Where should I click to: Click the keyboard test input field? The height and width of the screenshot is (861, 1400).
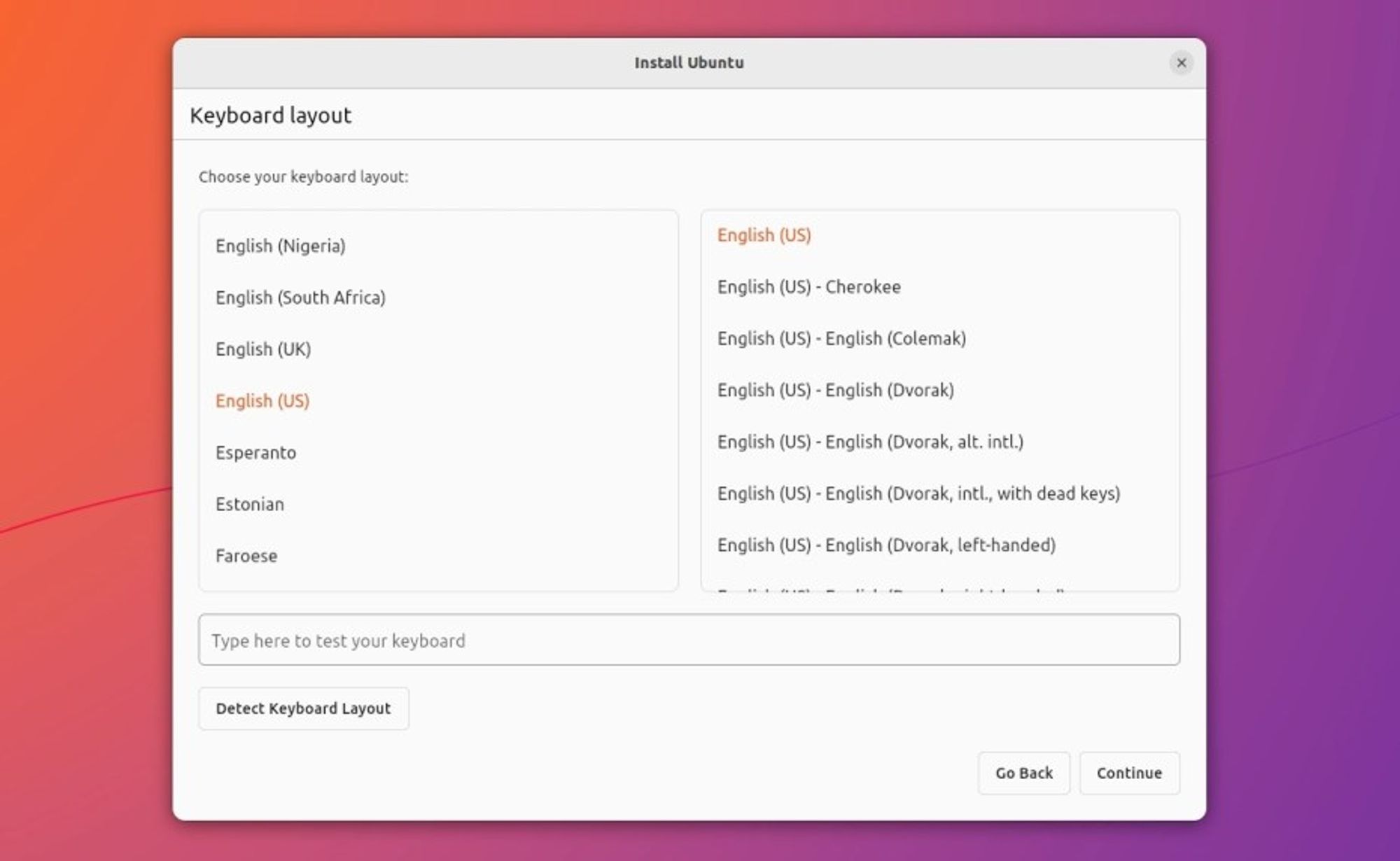tap(688, 640)
